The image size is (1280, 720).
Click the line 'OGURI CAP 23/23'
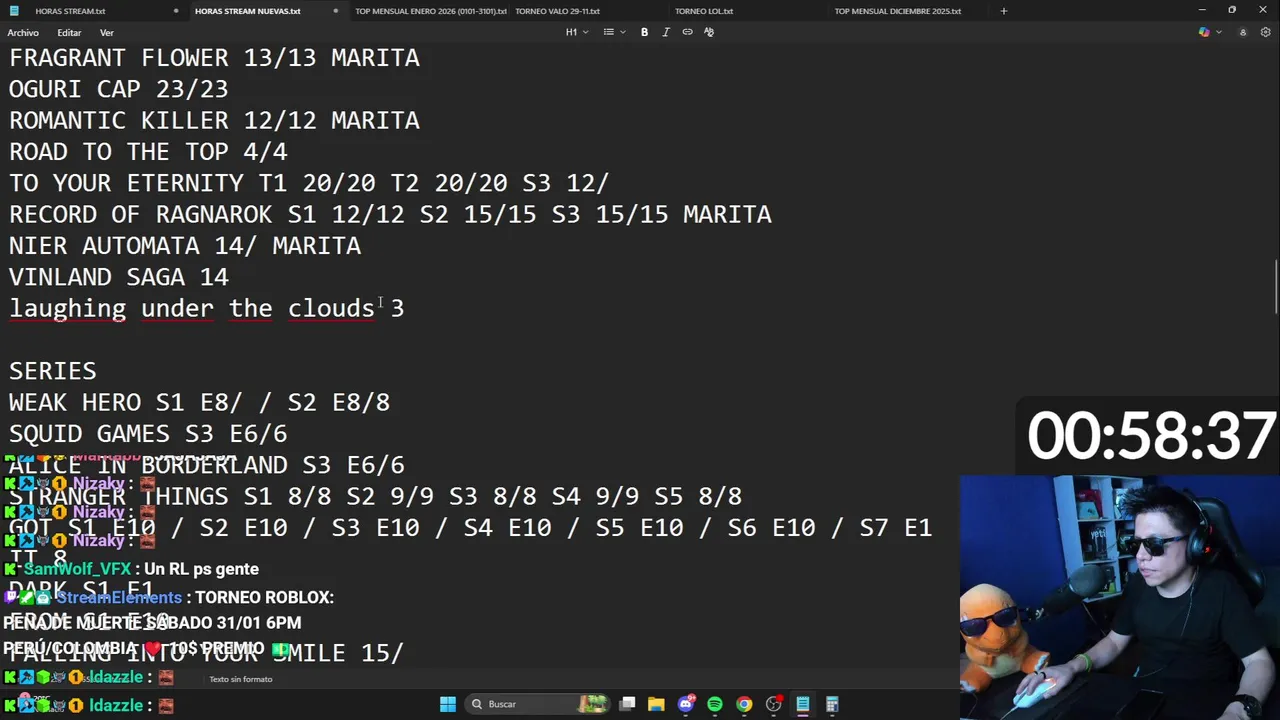pyautogui.click(x=119, y=89)
